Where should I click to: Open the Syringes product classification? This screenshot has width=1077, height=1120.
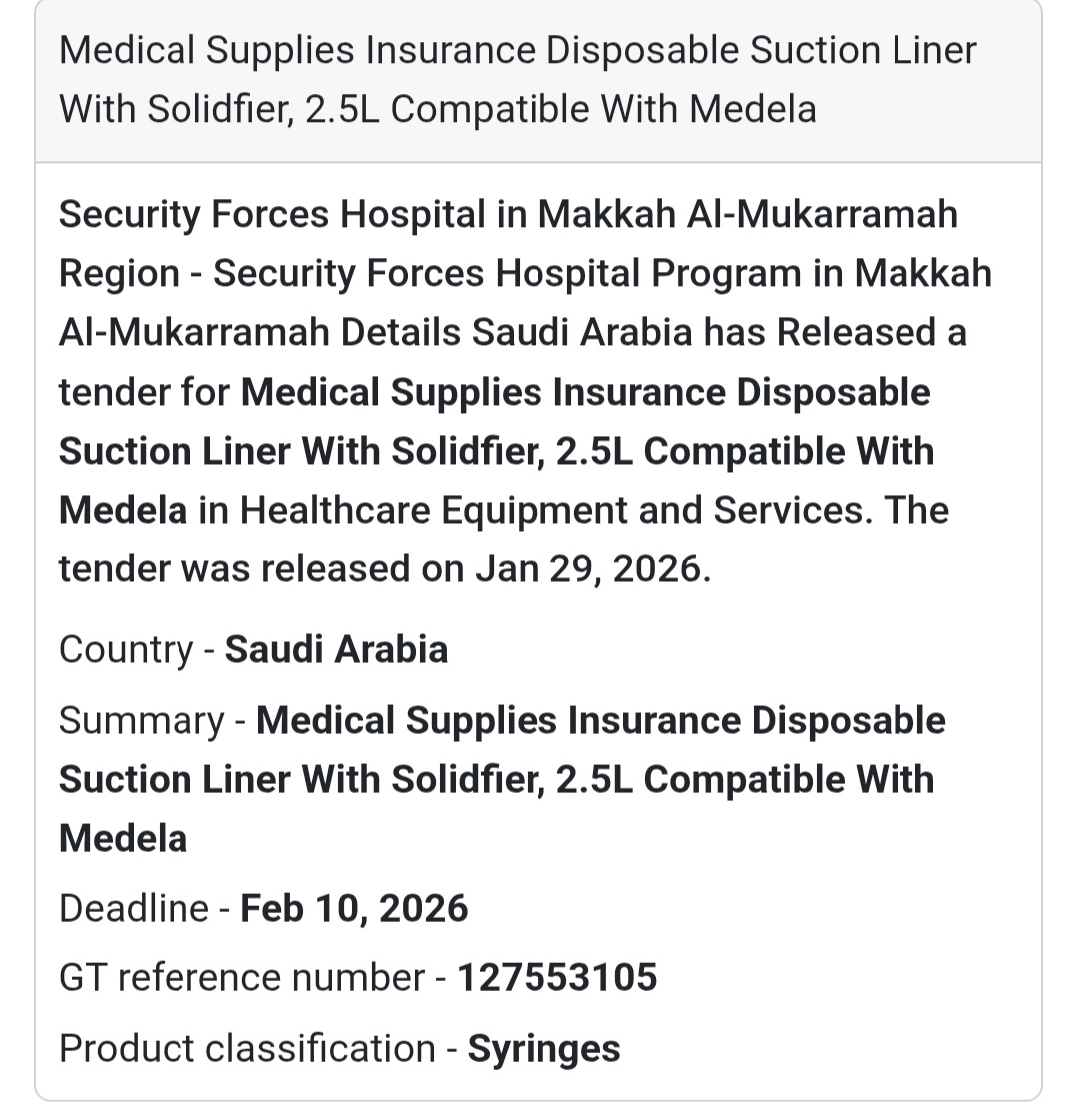coord(543,1048)
